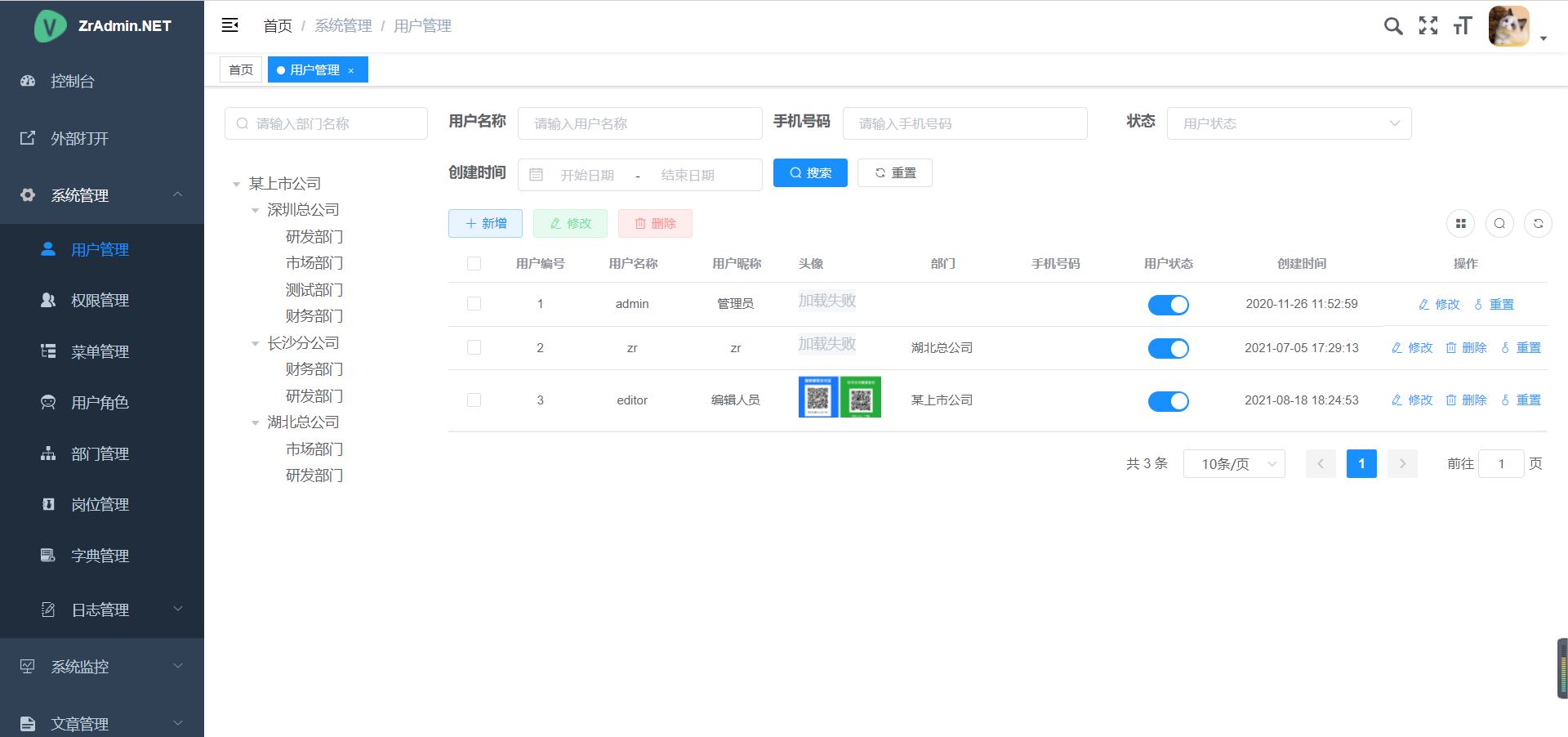The height and width of the screenshot is (737, 1568).
Task: Open the user avatar menu
Action: coord(1509,26)
